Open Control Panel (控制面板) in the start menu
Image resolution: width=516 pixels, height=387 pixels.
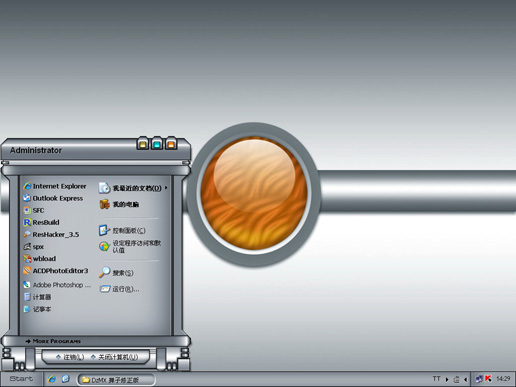coord(122,230)
